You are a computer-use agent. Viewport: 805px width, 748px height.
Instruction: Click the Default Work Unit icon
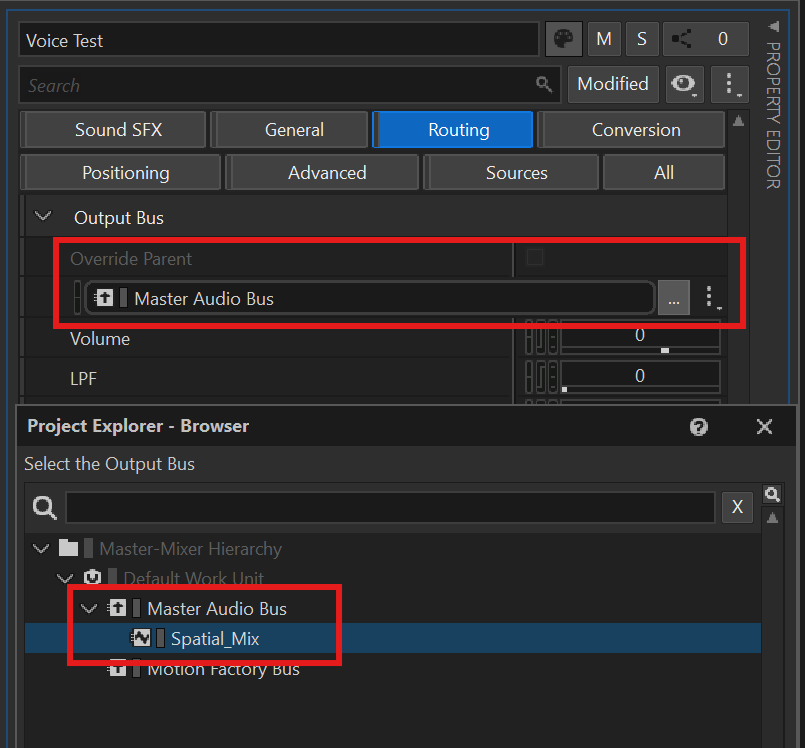click(x=93, y=578)
